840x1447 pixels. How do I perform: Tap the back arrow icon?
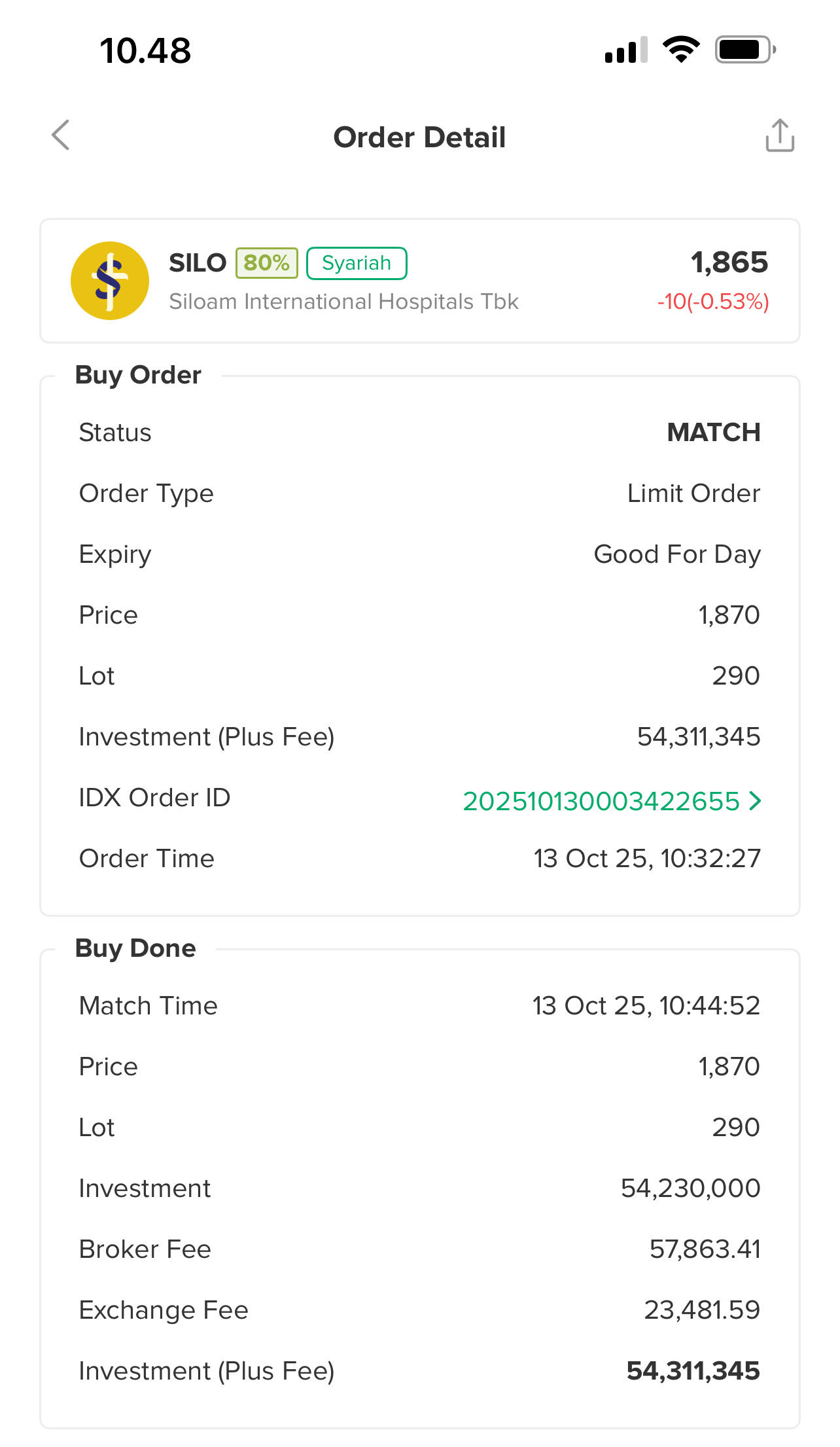point(61,135)
